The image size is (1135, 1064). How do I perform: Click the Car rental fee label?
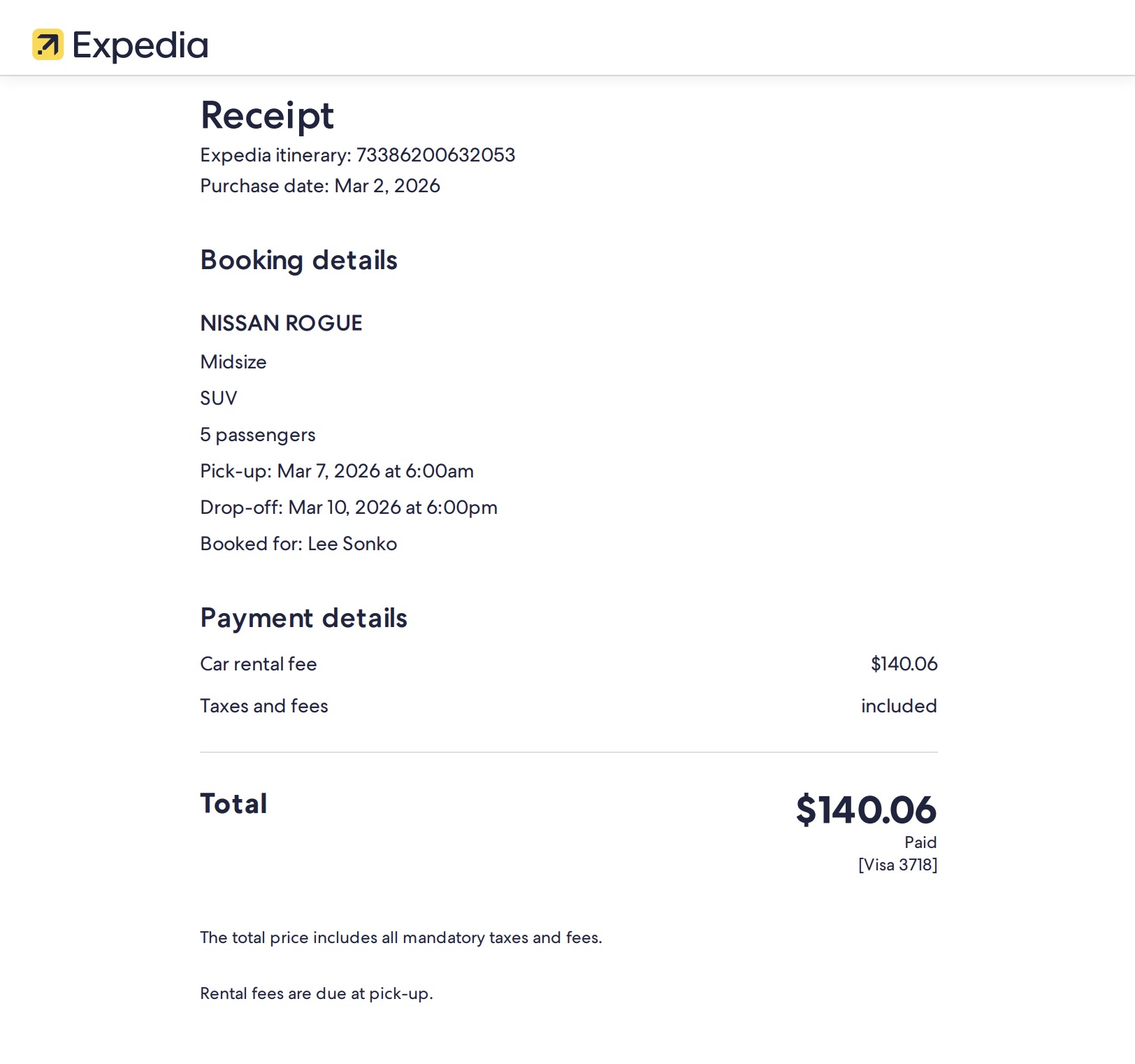click(x=259, y=664)
